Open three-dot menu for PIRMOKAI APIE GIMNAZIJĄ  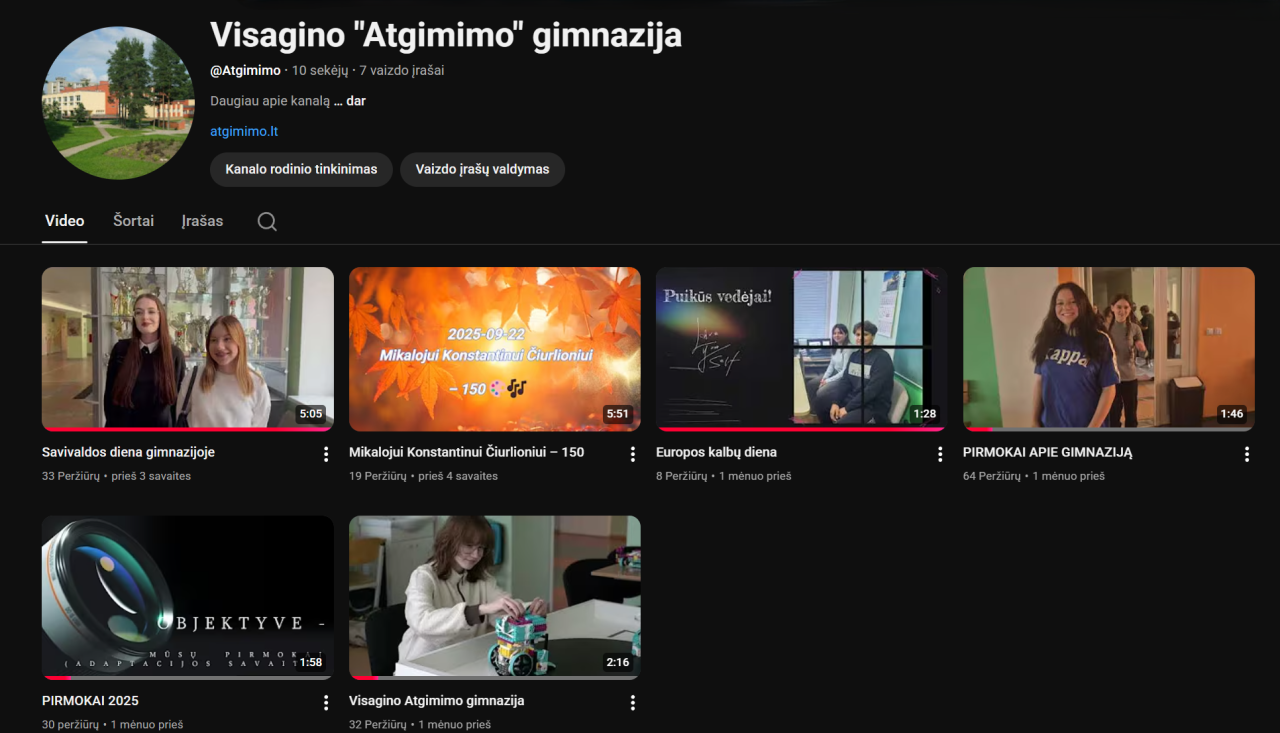(x=1247, y=454)
